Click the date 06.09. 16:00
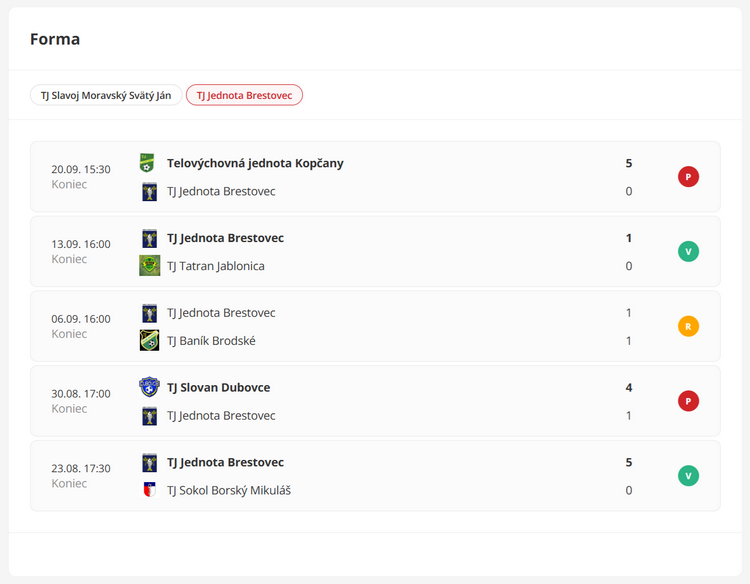 (81, 319)
